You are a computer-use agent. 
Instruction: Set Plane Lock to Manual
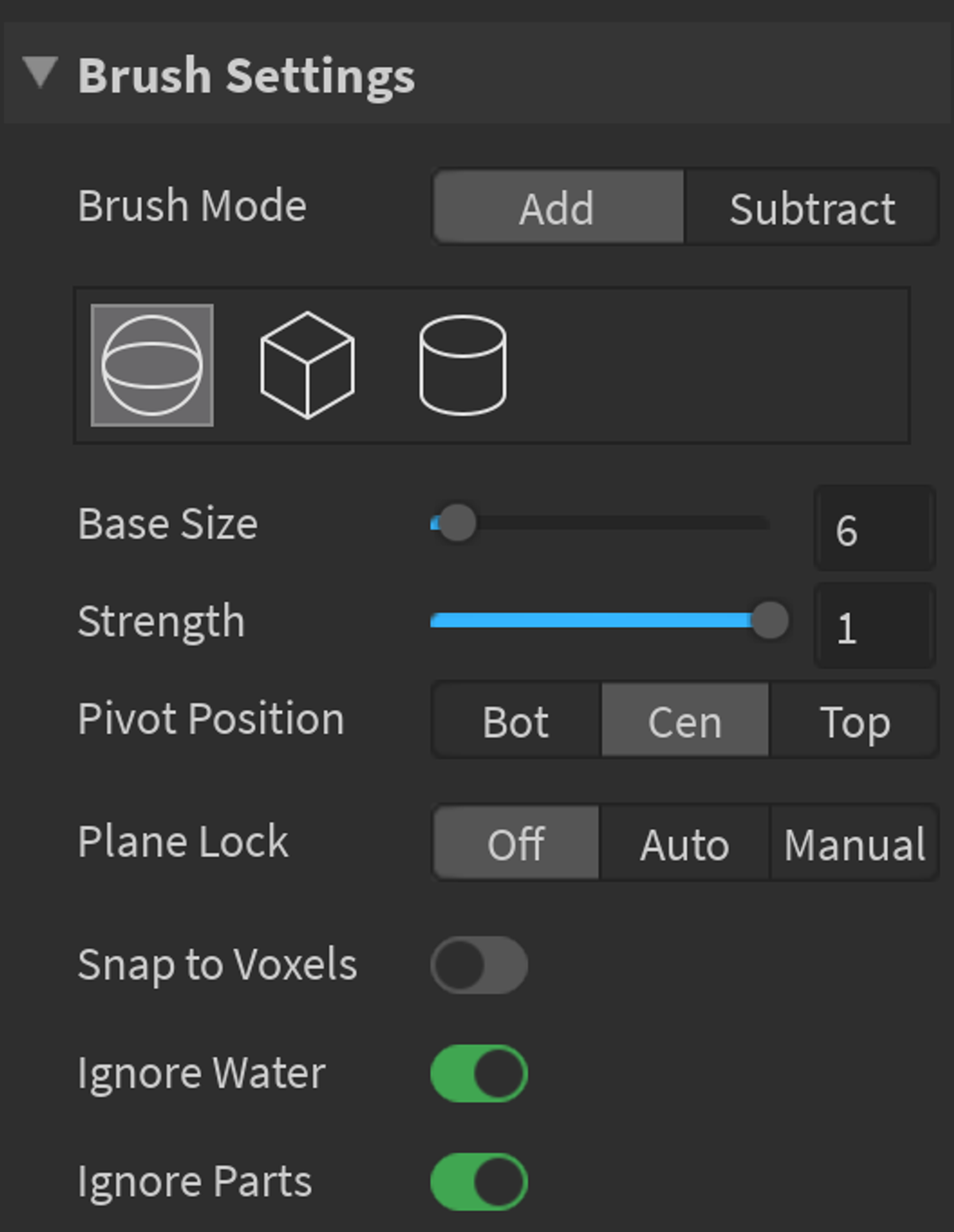(x=855, y=843)
